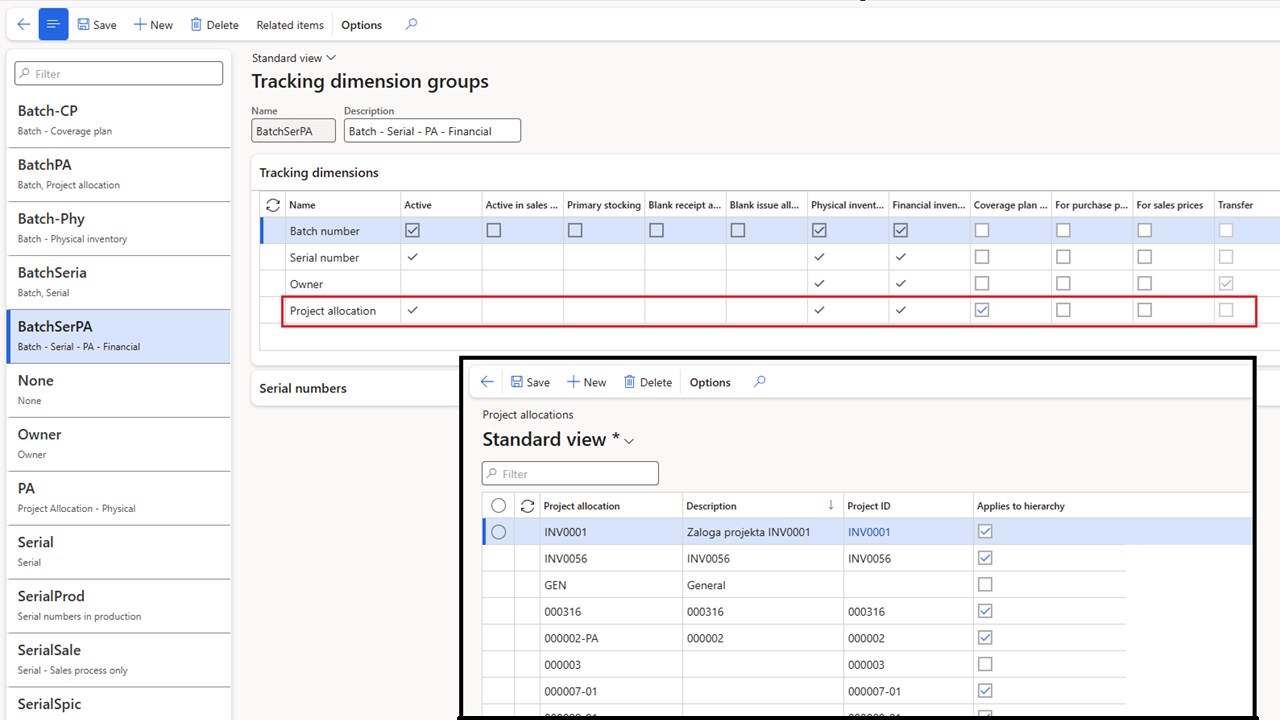Open the INV0001 Project ID link
Viewport: 1280px width, 720px height.
pos(869,532)
